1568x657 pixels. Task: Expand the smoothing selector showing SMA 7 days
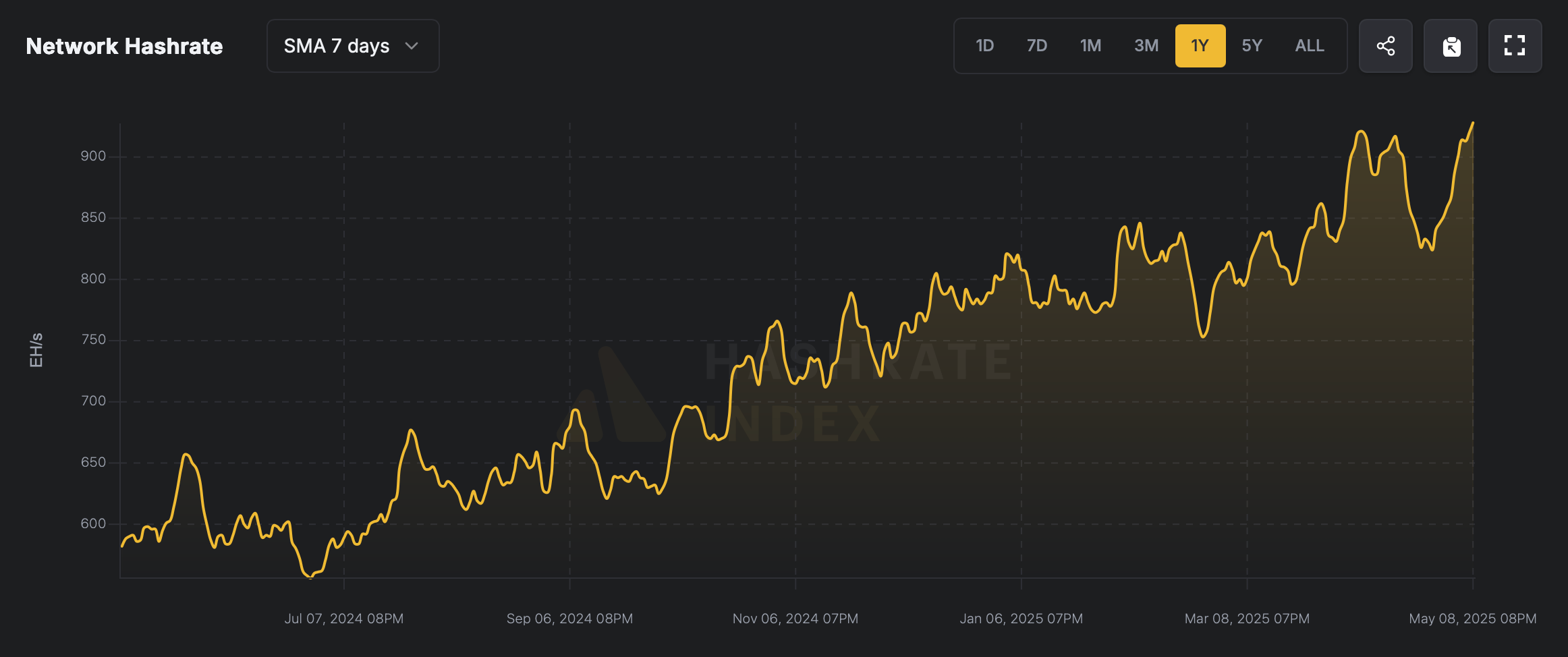(x=353, y=46)
